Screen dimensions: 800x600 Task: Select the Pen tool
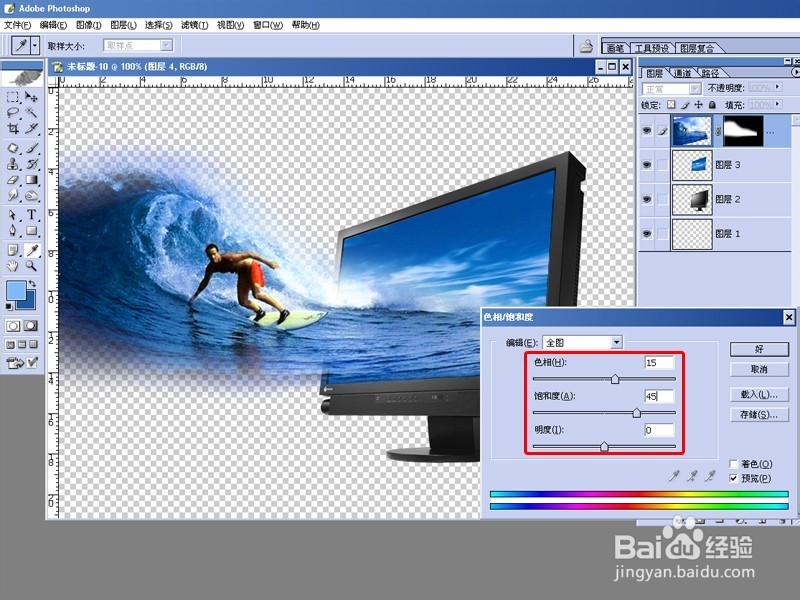[x=13, y=231]
